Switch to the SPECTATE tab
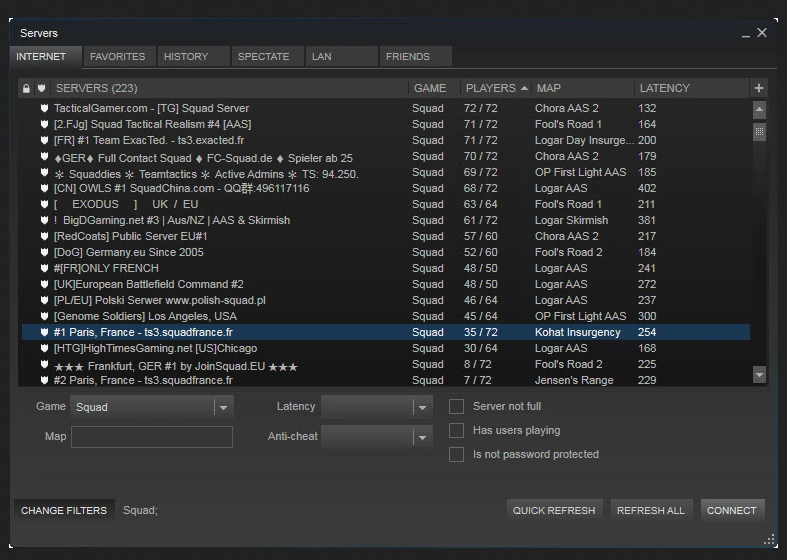This screenshot has width=787, height=560. (267, 57)
